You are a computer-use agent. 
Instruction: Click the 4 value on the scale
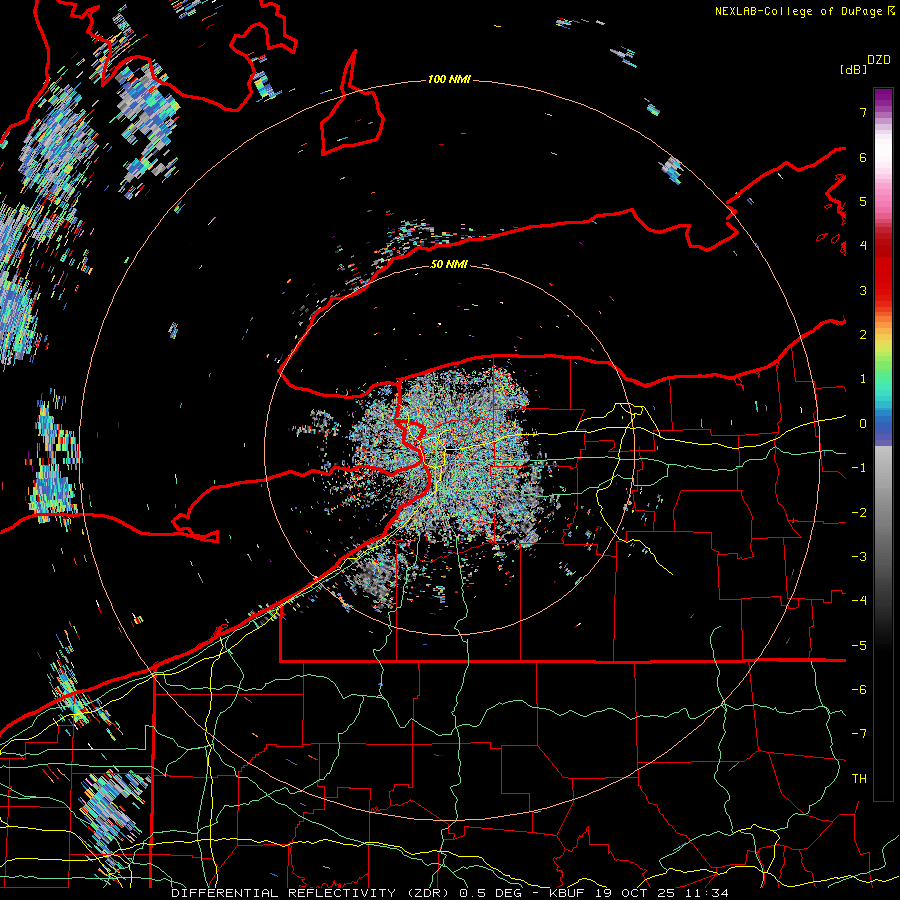coord(863,246)
